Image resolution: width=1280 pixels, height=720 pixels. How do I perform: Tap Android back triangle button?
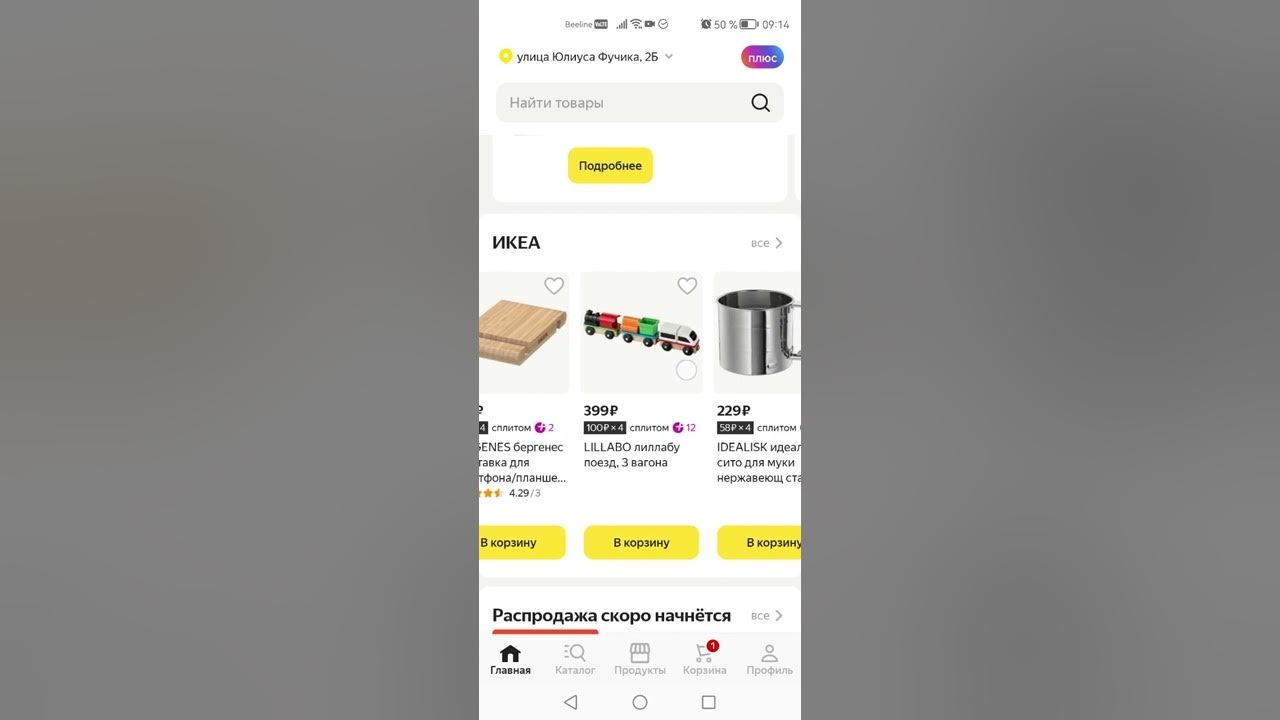pos(570,702)
